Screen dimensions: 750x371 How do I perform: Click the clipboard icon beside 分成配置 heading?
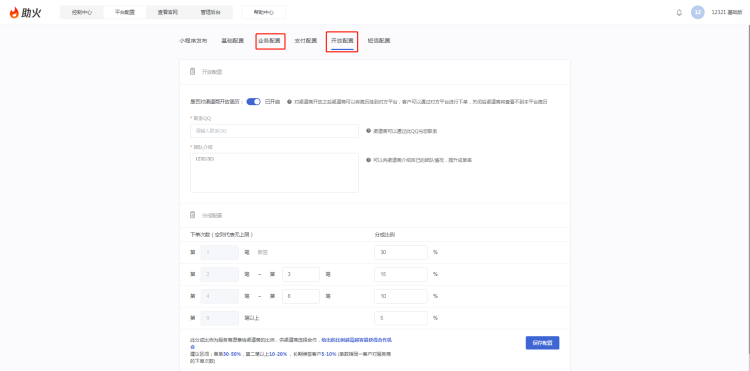click(192, 215)
